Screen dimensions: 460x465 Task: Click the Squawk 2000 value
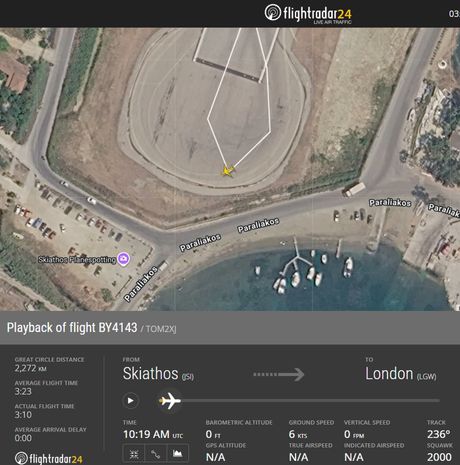439,457
